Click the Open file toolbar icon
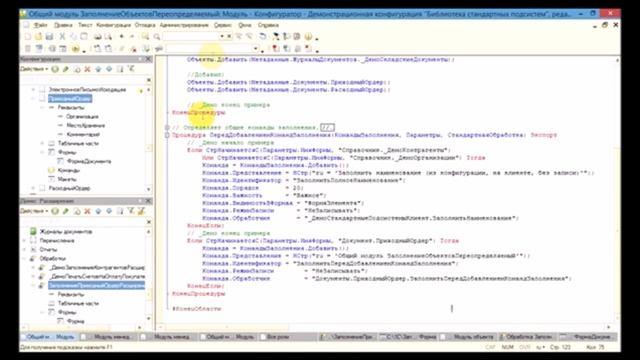The width and height of the screenshot is (640, 360). 38,37
